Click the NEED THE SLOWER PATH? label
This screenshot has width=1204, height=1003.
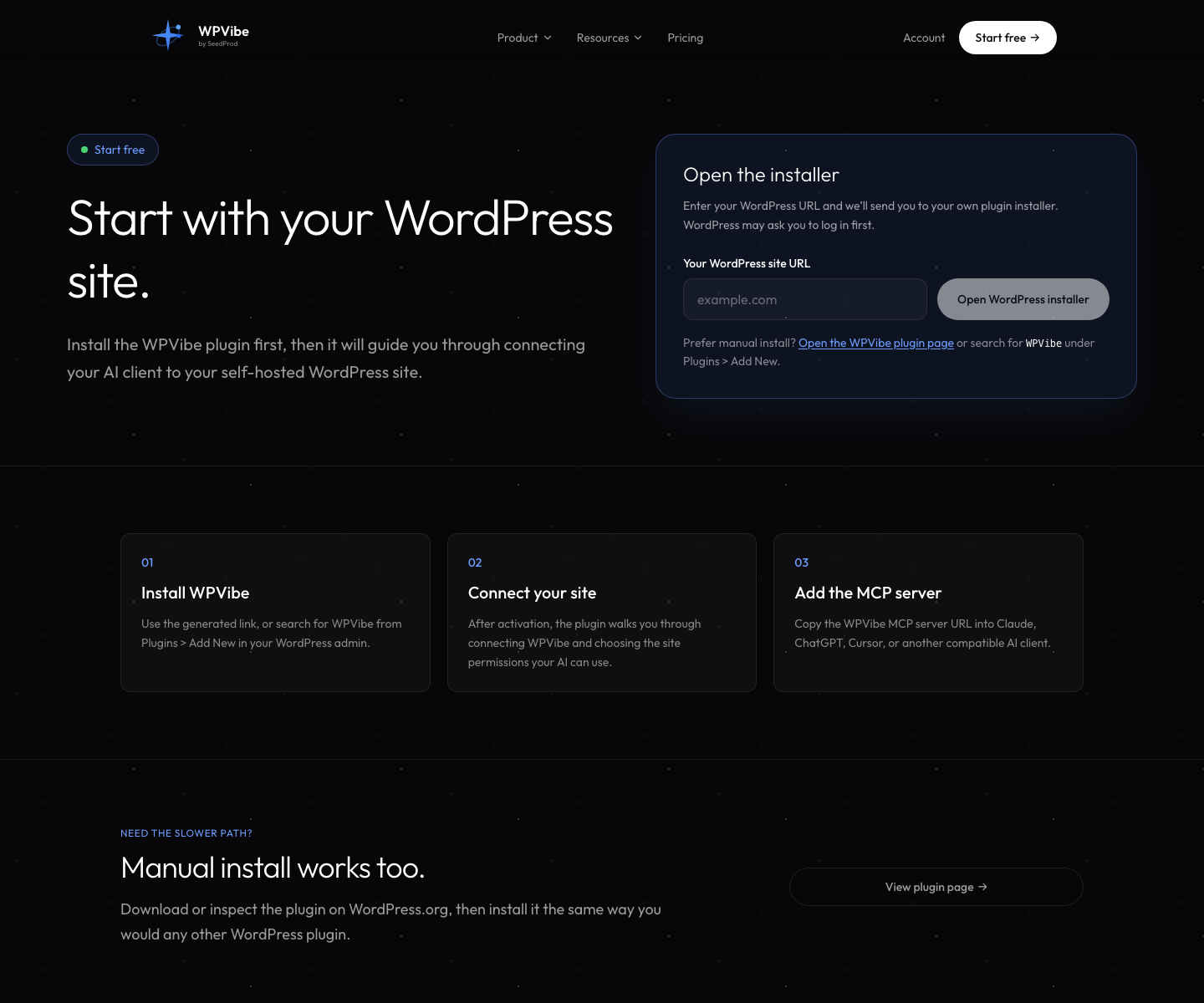tap(186, 833)
